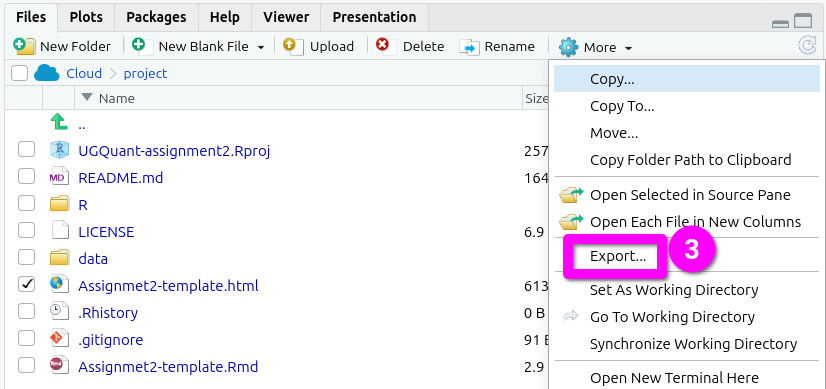The image size is (826, 389).
Task: Click the data folder icon
Action: pyautogui.click(x=60, y=258)
